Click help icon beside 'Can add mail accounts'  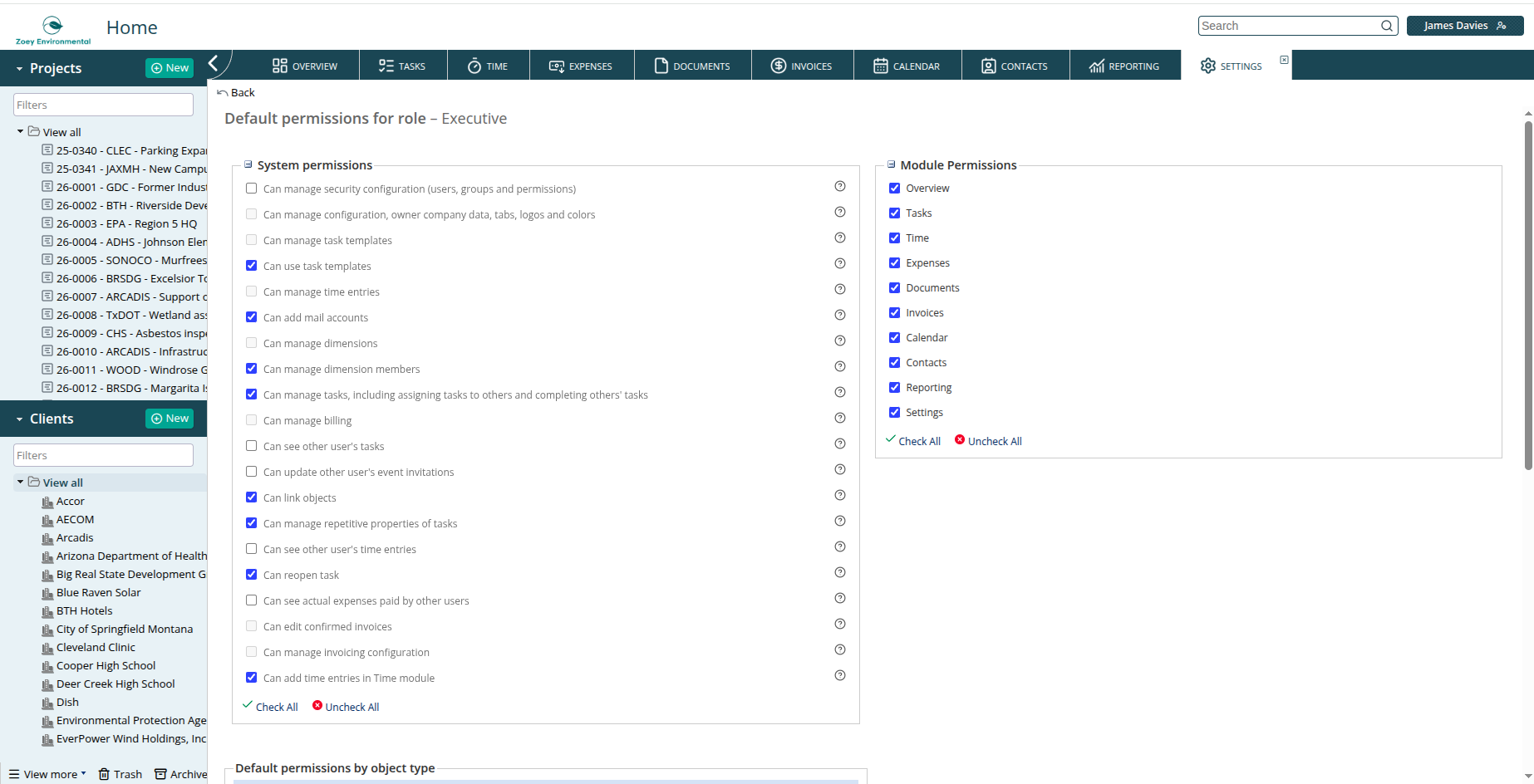tap(840, 316)
